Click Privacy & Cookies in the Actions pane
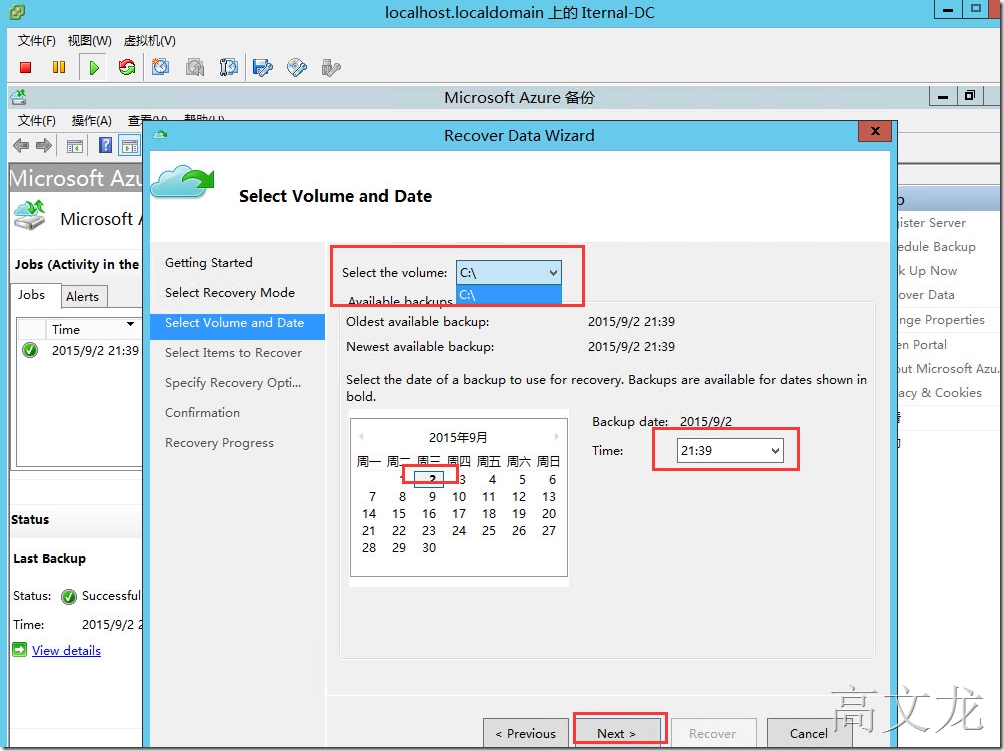Screen dimensions: 1004x751 pyautogui.click(x=939, y=392)
